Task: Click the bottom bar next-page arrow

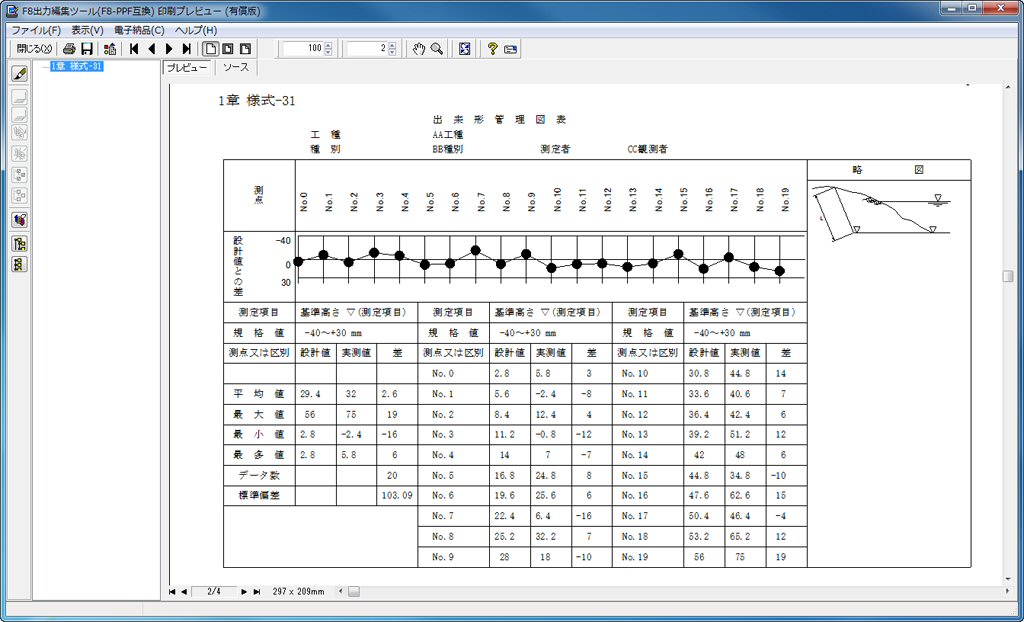Action: [x=244, y=592]
